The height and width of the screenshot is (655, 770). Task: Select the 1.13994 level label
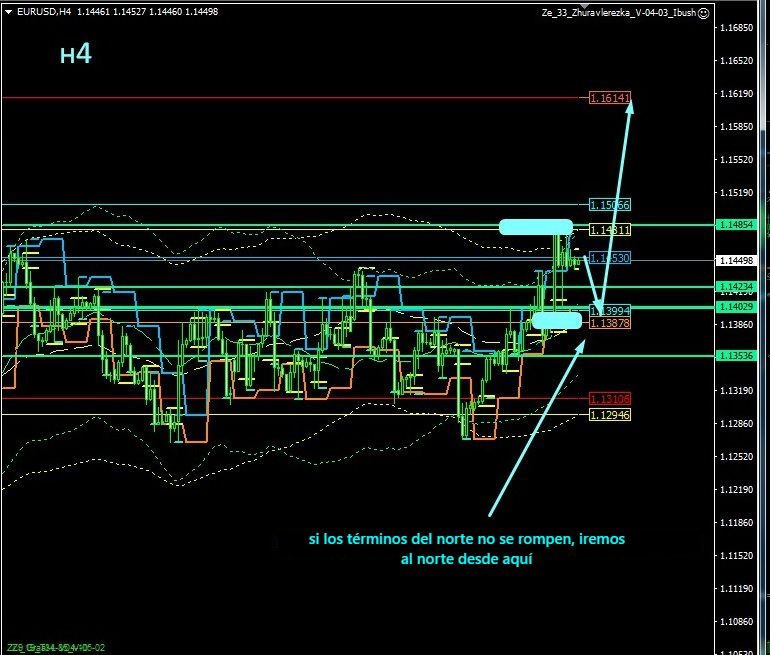[609, 310]
